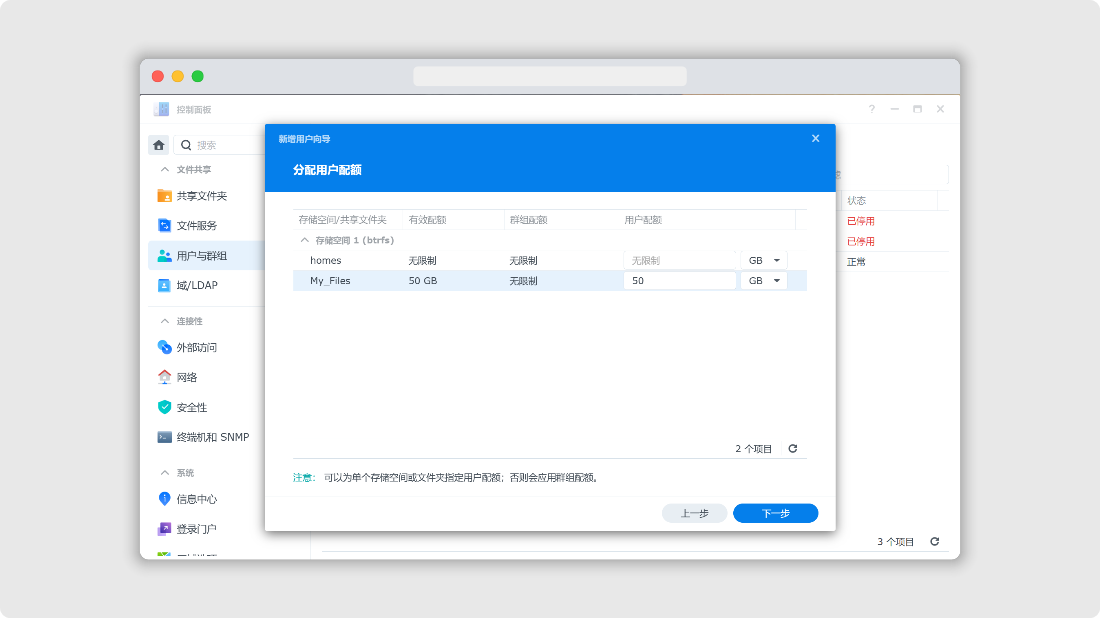The image size is (1100, 618).
Task: Open 共享文件夹 shared folder icon
Action: click(165, 196)
